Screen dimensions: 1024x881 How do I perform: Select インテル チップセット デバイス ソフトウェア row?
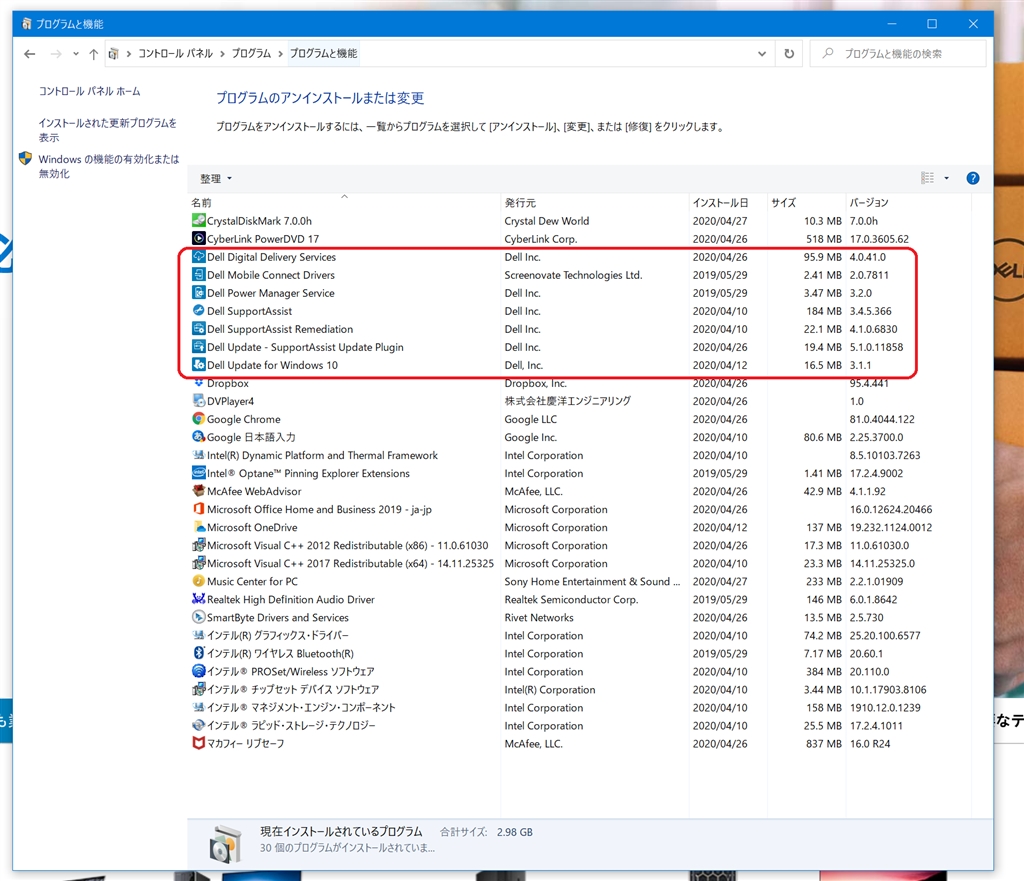click(x=579, y=689)
